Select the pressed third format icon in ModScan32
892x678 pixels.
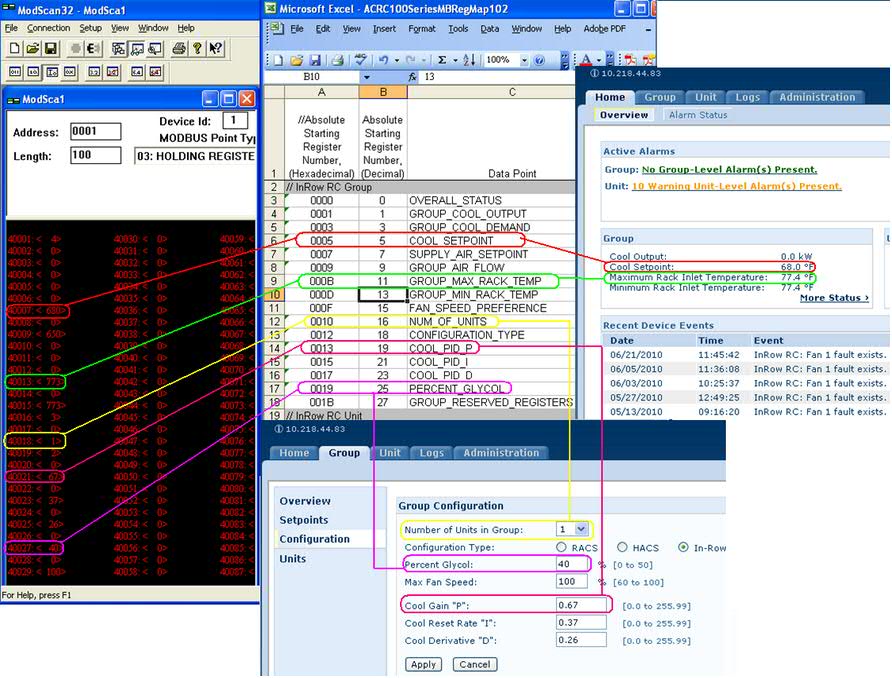[52, 72]
